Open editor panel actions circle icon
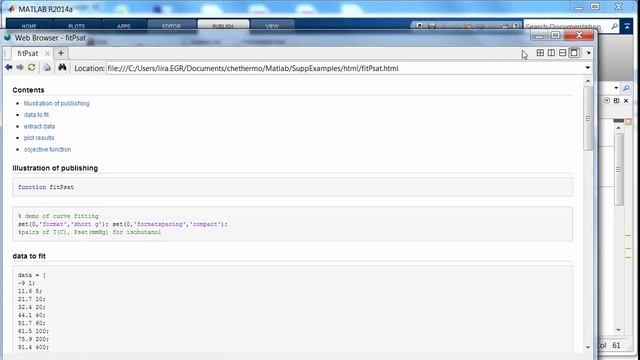 pos(607,100)
